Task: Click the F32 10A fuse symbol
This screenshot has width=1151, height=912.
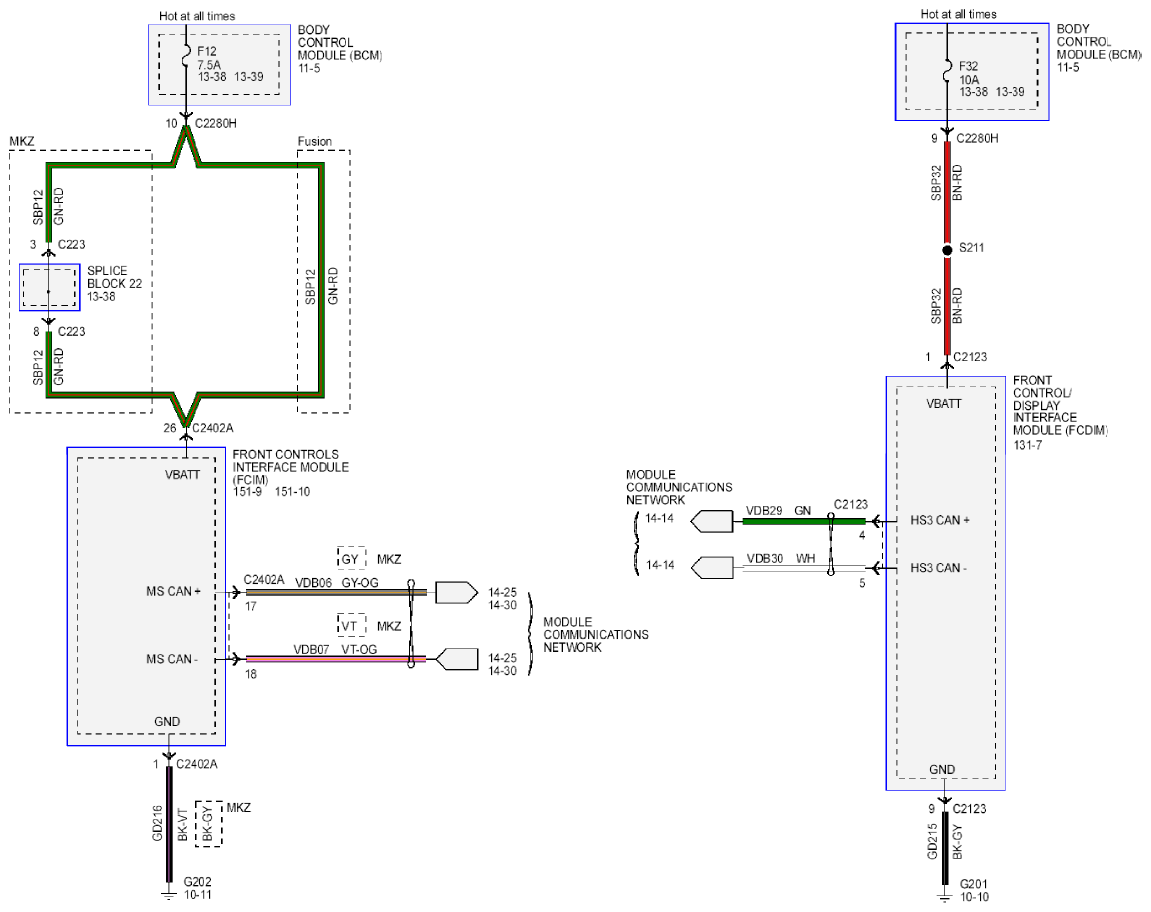Action: (x=948, y=69)
